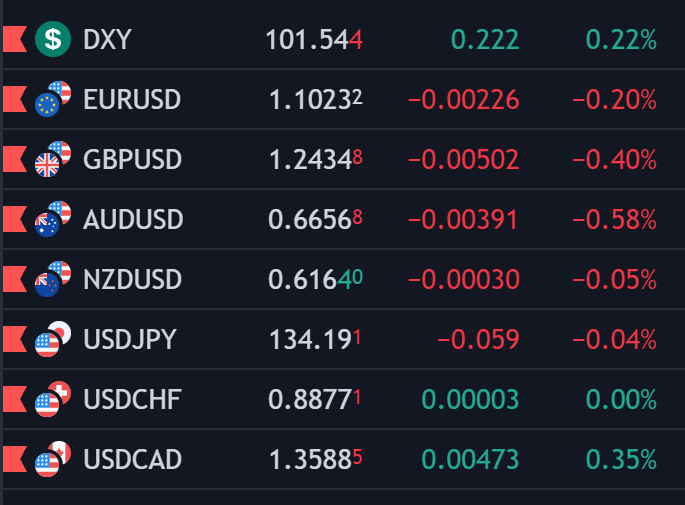
Task: Click the NZDUSD flag pair icon
Action: (52, 279)
